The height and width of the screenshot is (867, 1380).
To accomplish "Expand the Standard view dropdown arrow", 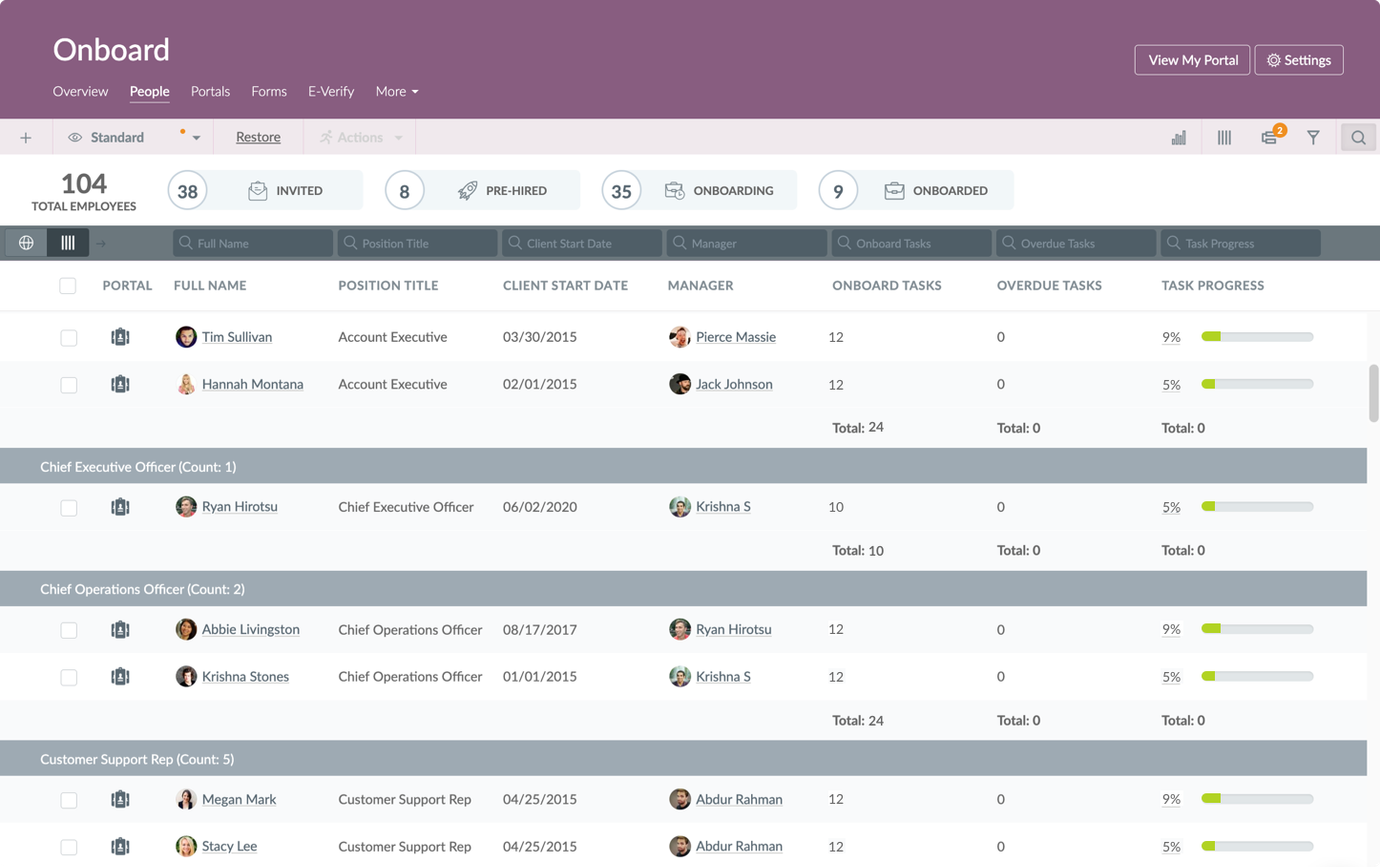I will point(196,138).
